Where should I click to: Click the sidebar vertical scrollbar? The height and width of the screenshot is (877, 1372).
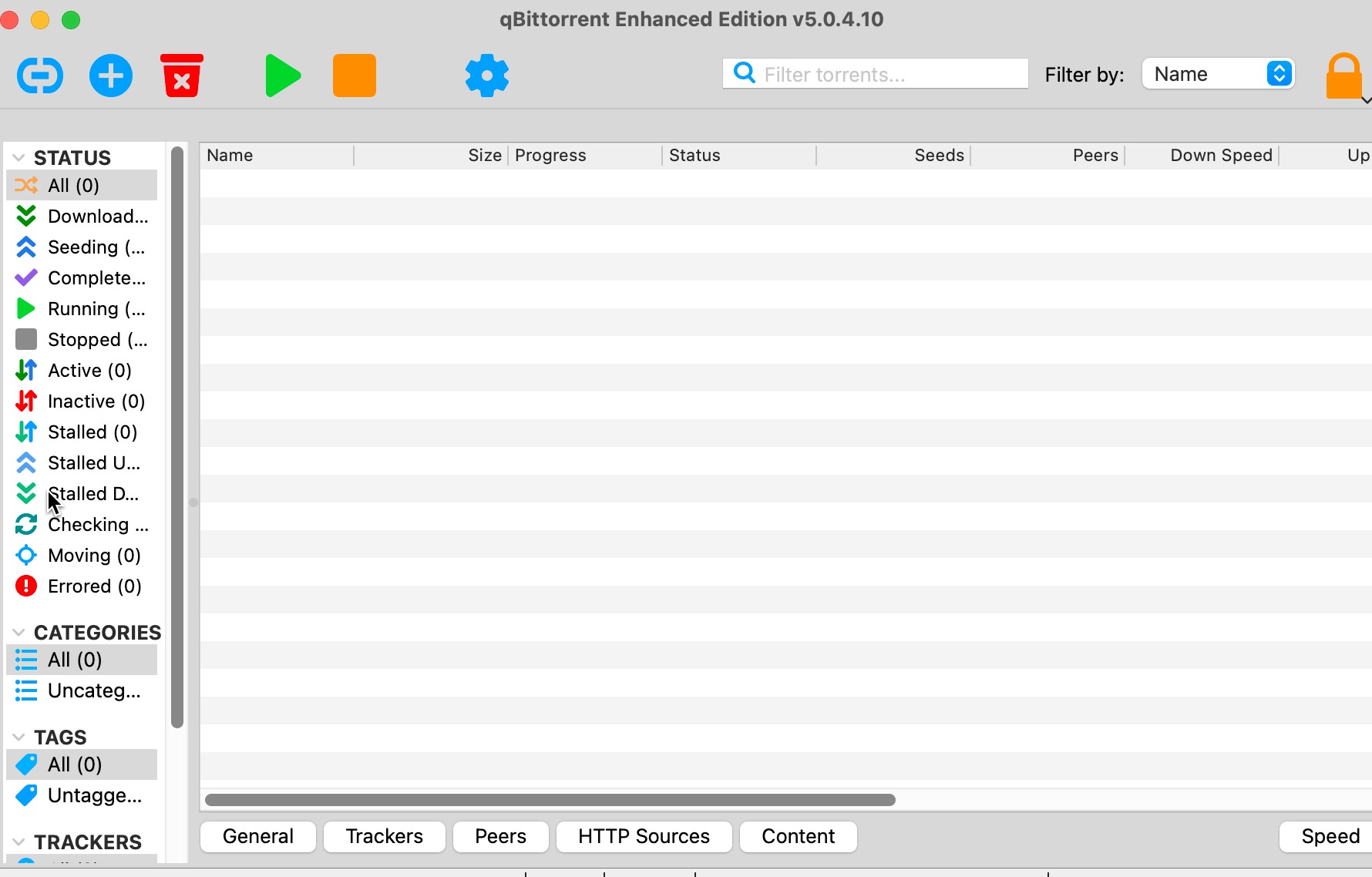[x=177, y=437]
